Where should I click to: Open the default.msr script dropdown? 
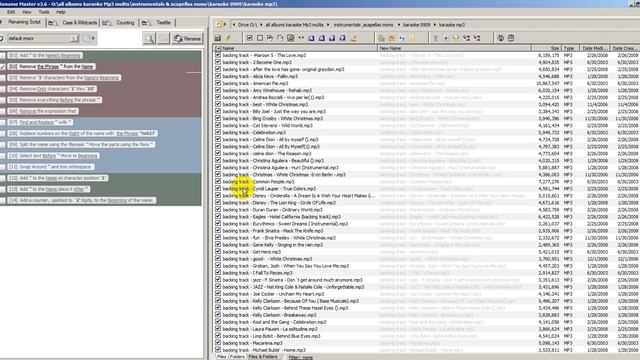74,38
